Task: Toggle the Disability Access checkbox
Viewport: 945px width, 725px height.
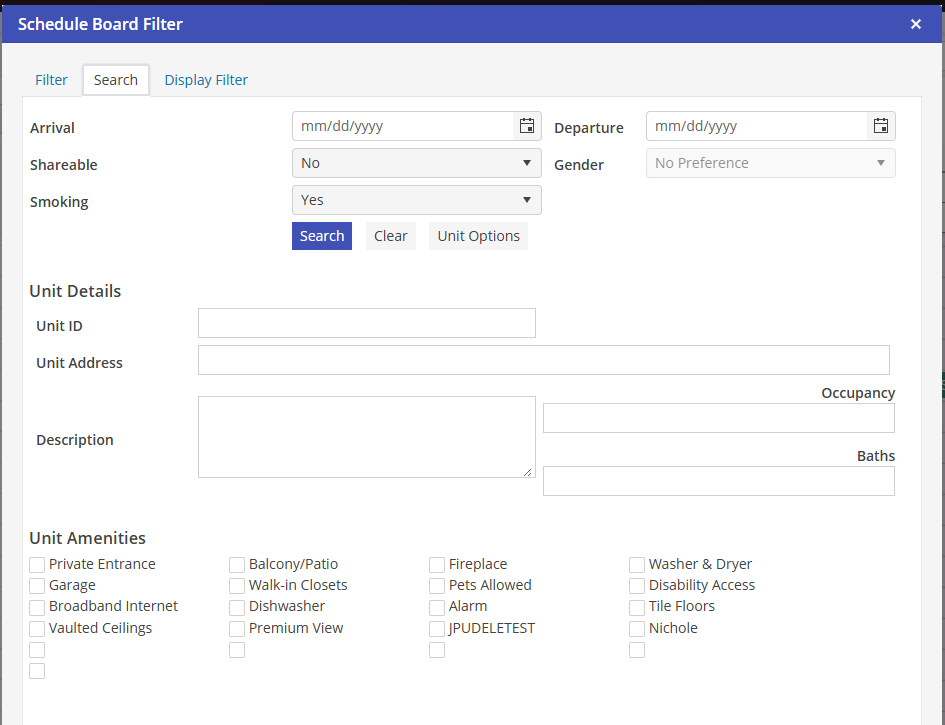Action: pyautogui.click(x=637, y=586)
